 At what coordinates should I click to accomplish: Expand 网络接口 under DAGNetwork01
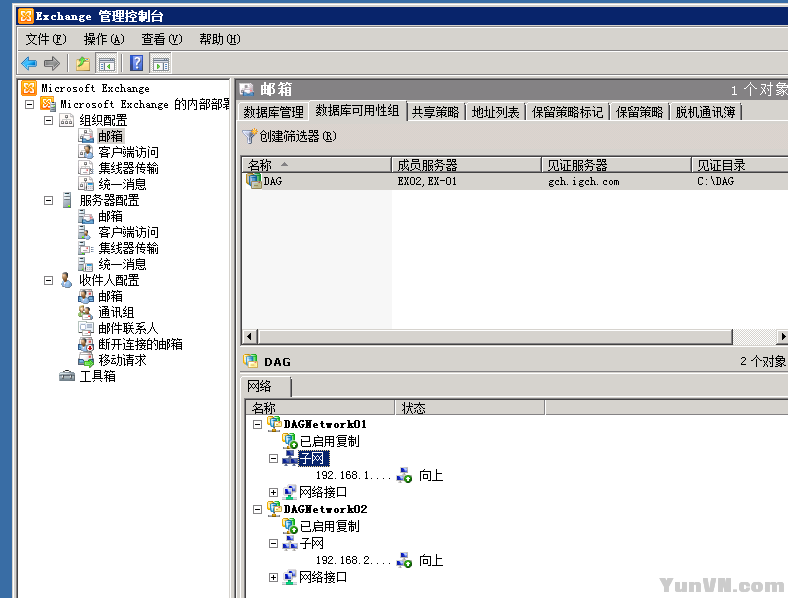[273, 492]
